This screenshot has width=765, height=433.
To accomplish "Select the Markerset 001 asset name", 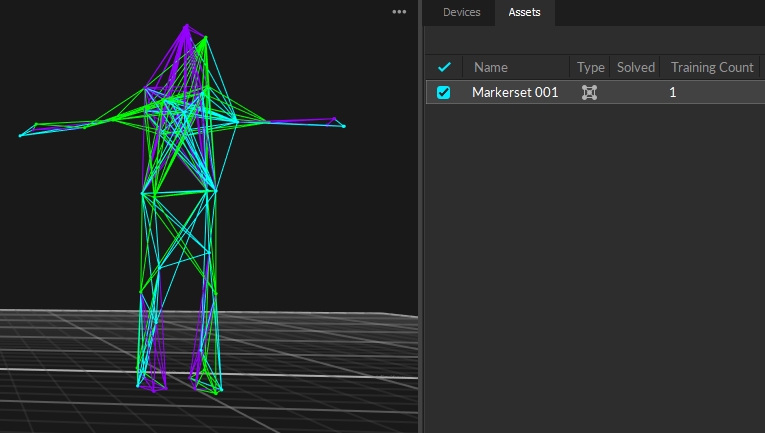I will [515, 92].
